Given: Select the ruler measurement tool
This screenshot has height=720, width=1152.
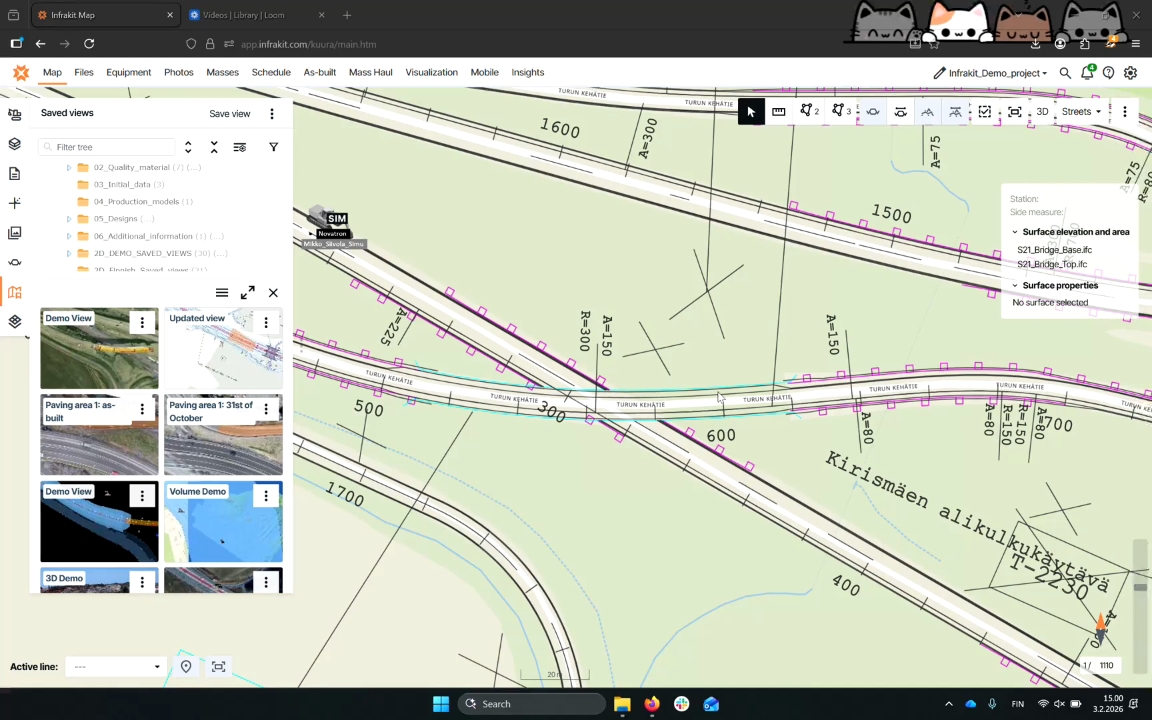Looking at the screenshot, I should point(778,112).
